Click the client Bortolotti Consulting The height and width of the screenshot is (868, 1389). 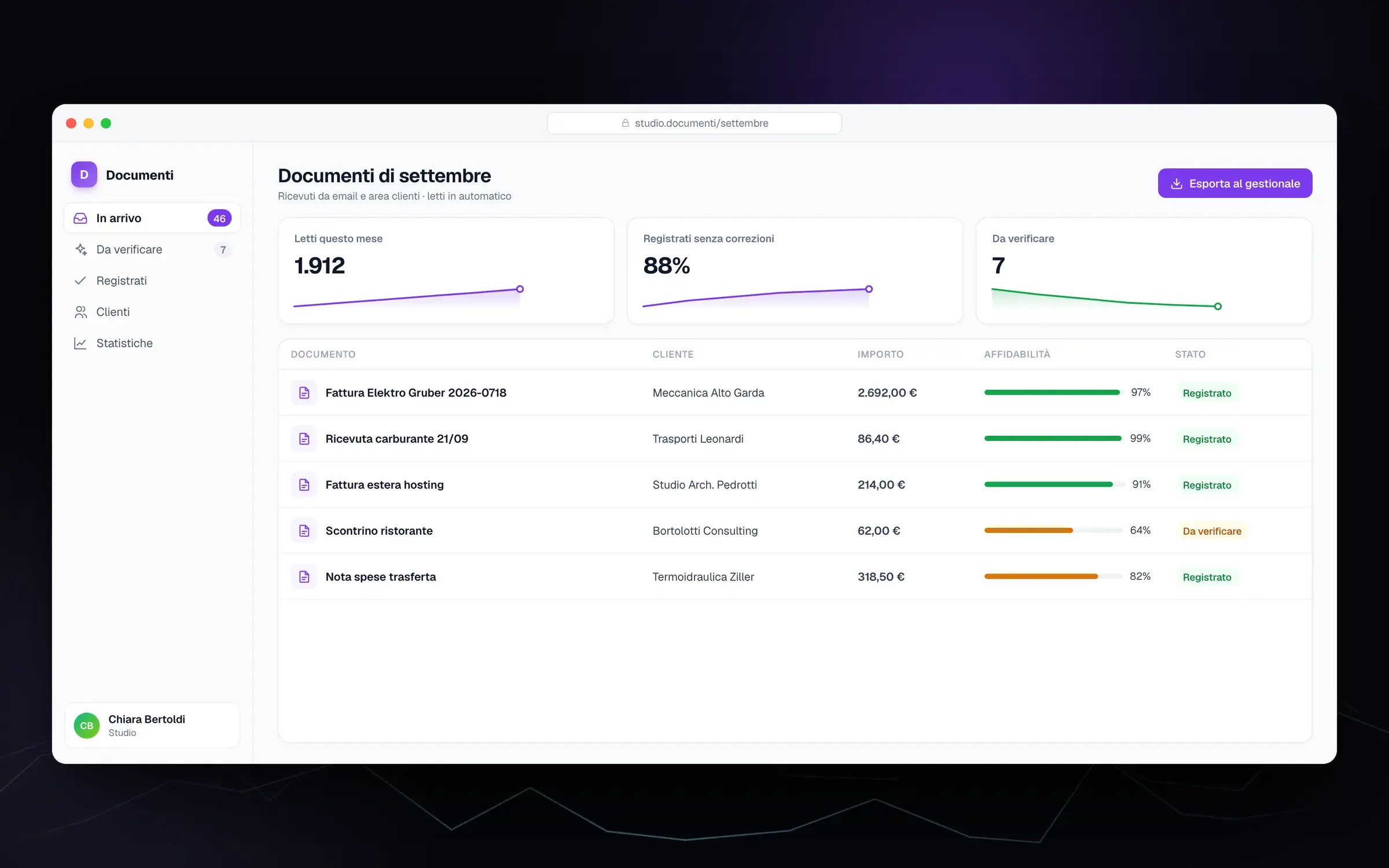click(x=705, y=531)
